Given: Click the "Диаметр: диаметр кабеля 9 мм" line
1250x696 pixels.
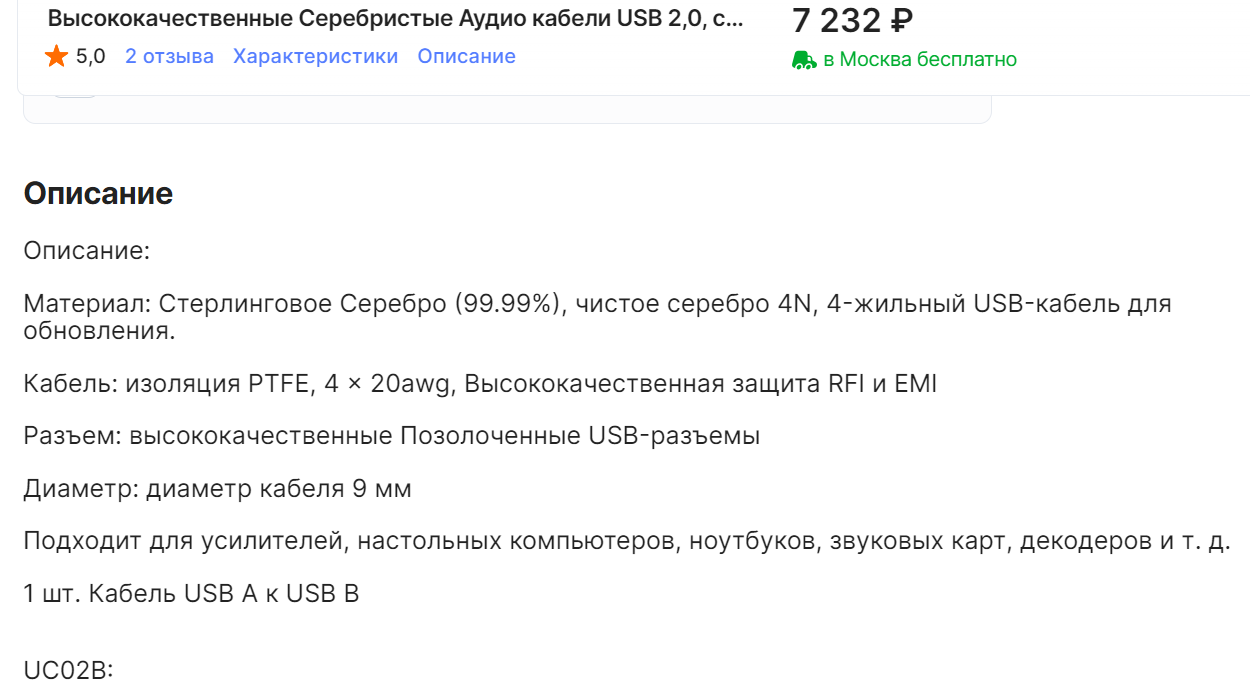Looking at the screenshot, I should (x=217, y=489).
